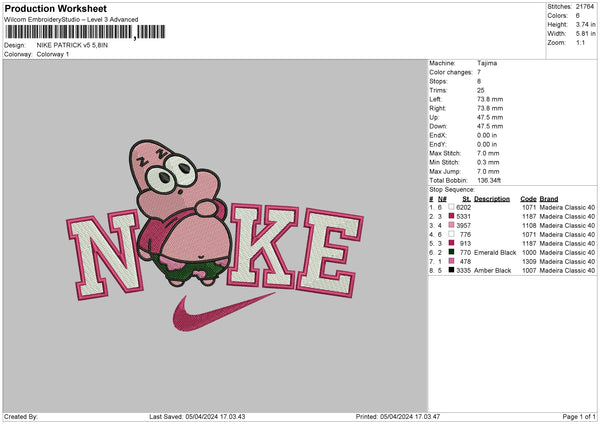
Task: Click the 'St.' column header
Action: pyautogui.click(x=466, y=199)
